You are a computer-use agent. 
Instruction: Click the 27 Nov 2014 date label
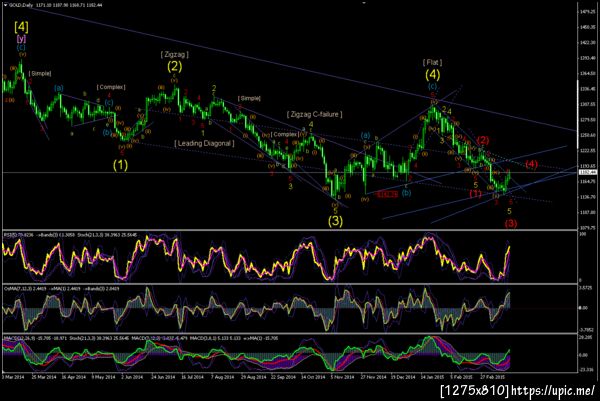click(x=373, y=377)
